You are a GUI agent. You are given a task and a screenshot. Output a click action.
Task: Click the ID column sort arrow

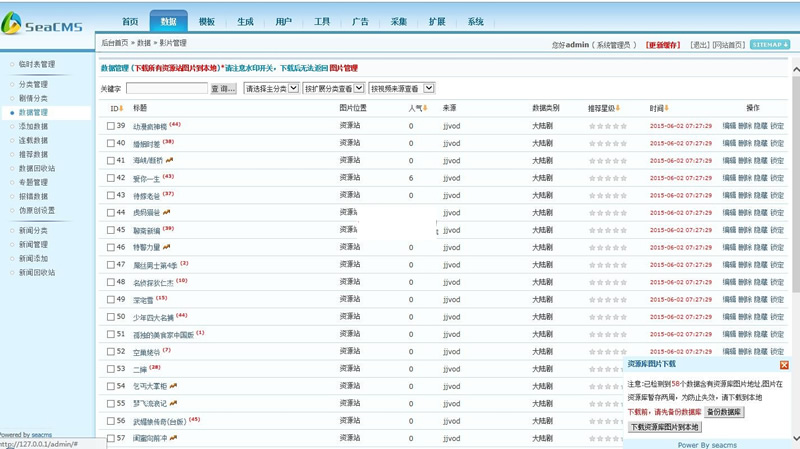tap(122, 108)
